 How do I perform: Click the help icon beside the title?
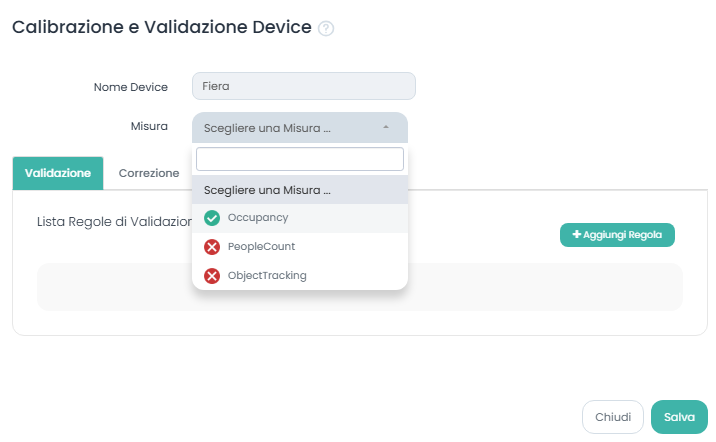tap(326, 29)
